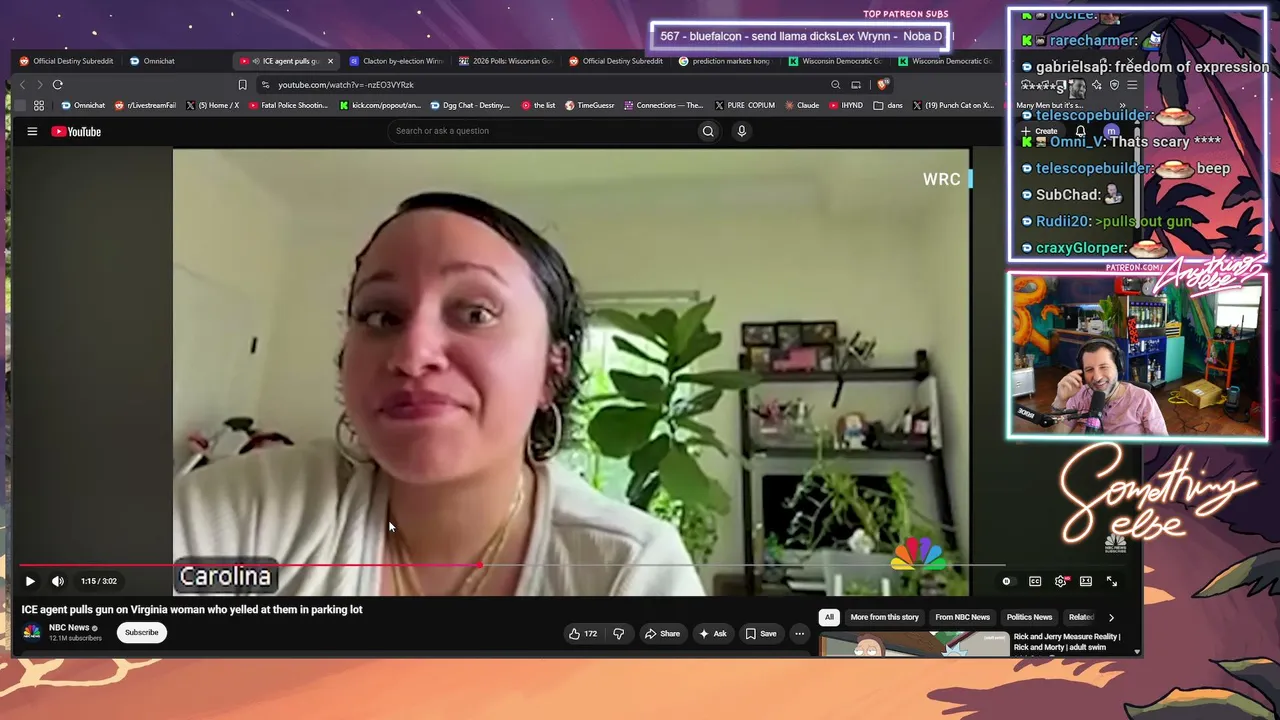Open the player settings gear
Viewport: 1280px width, 720px height.
click(x=1061, y=581)
